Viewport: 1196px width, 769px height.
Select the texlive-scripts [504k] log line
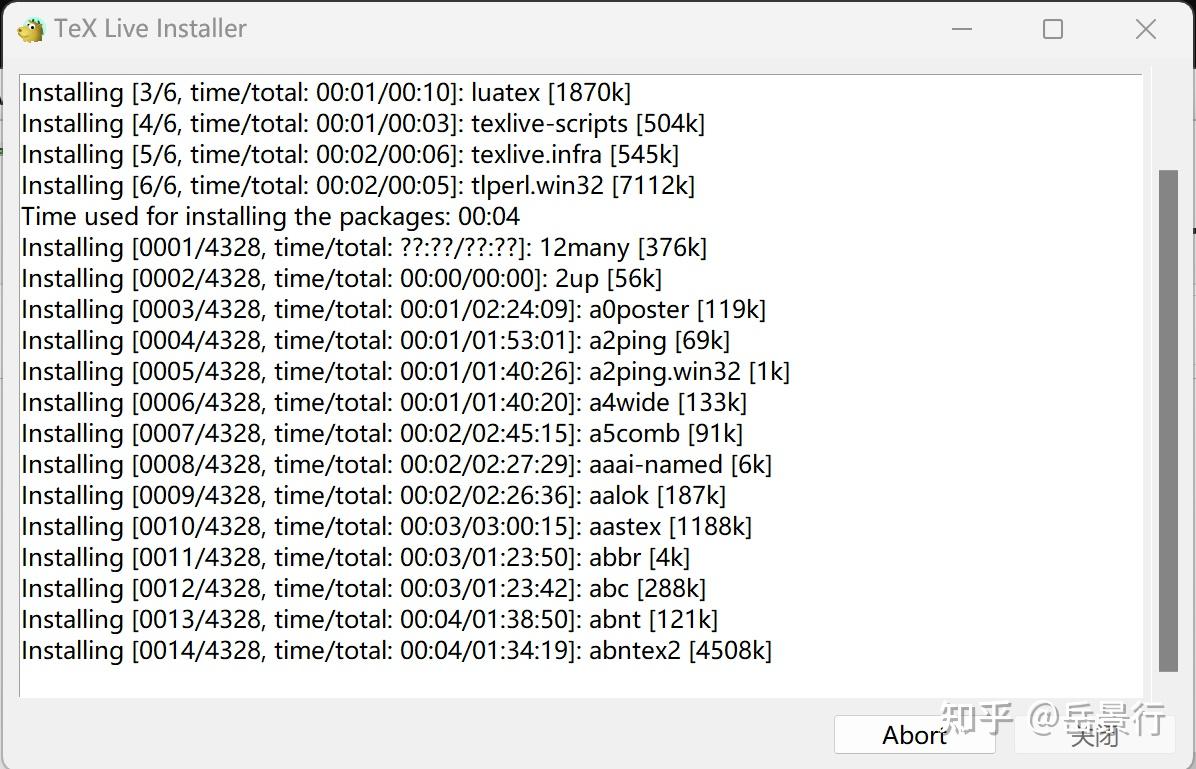(362, 124)
